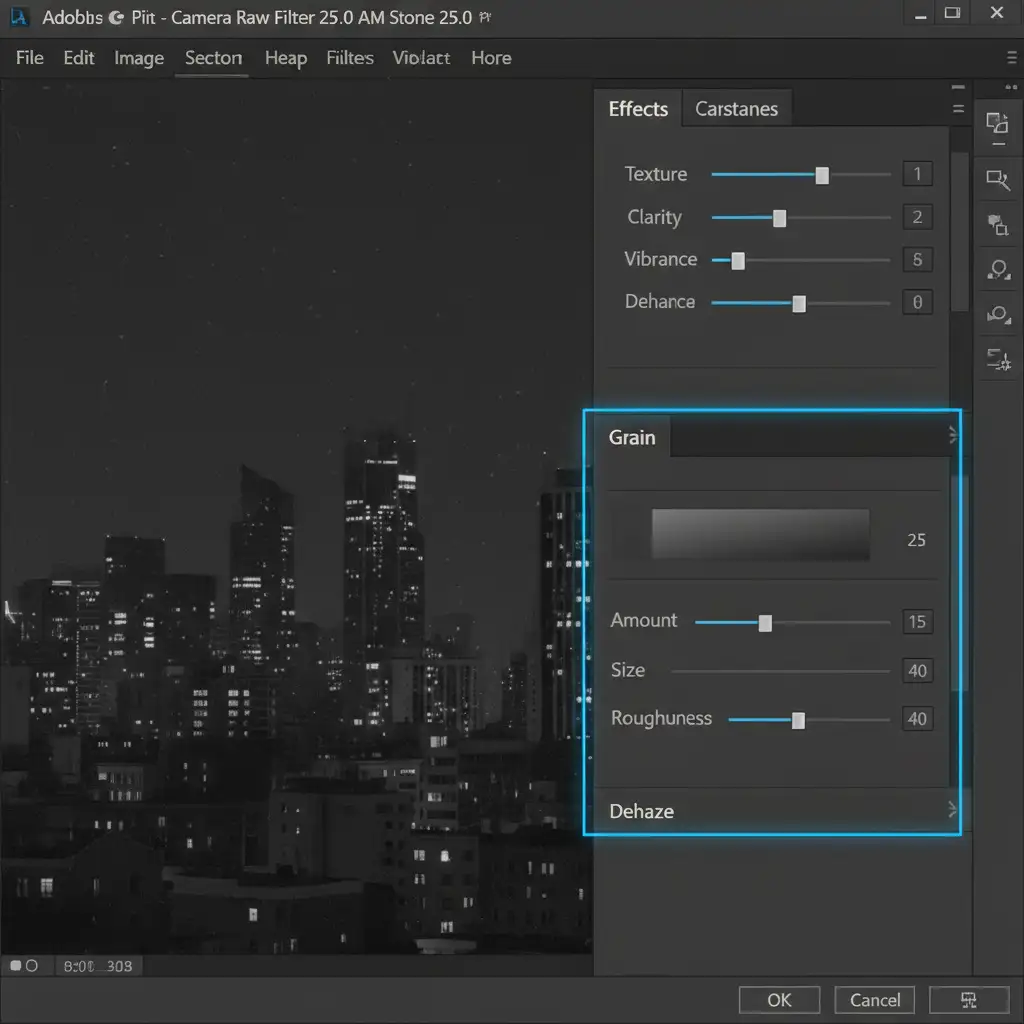Click the Cancel button
The image size is (1024, 1024).
click(x=875, y=1000)
